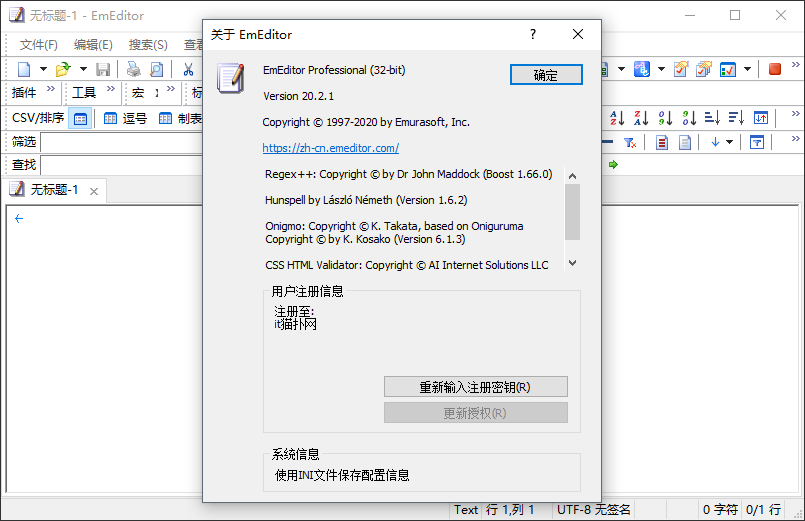This screenshot has width=805, height=521.
Task: Expand the 插件 toolbar overflow chevron
Action: tap(51, 89)
